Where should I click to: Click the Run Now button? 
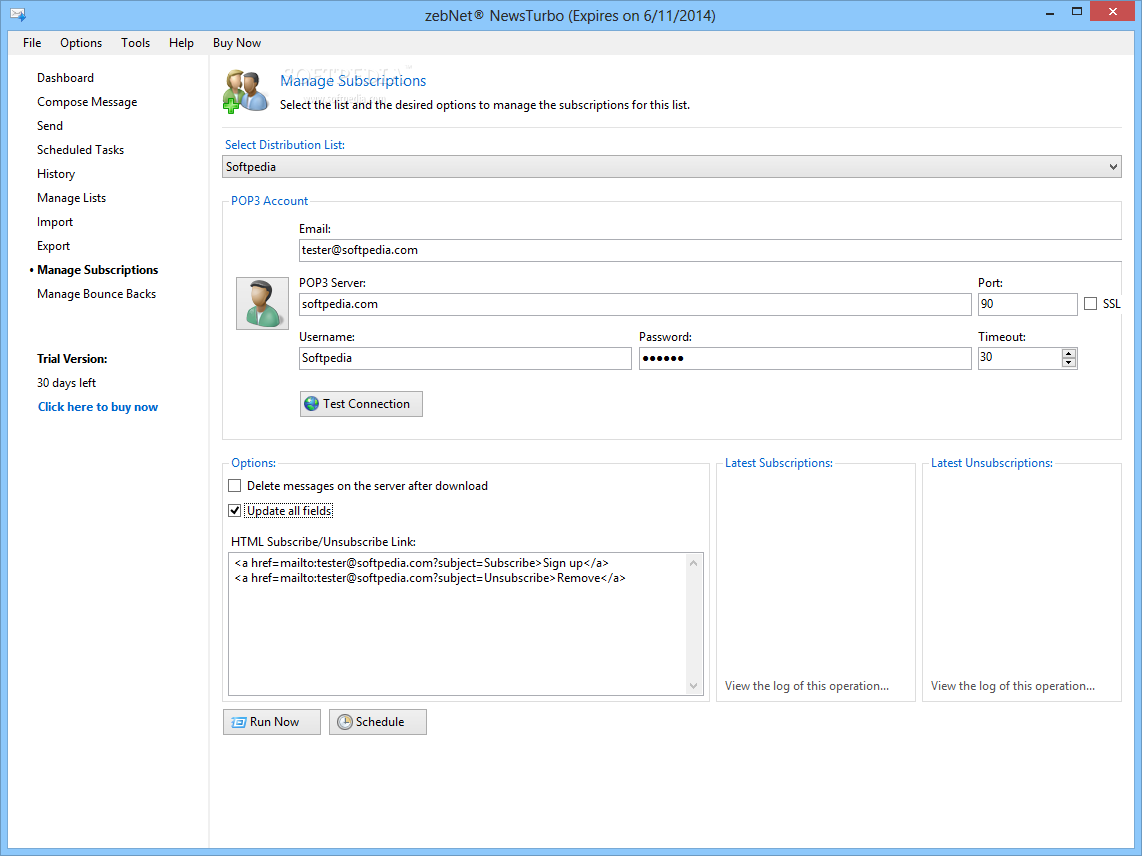[272, 722]
